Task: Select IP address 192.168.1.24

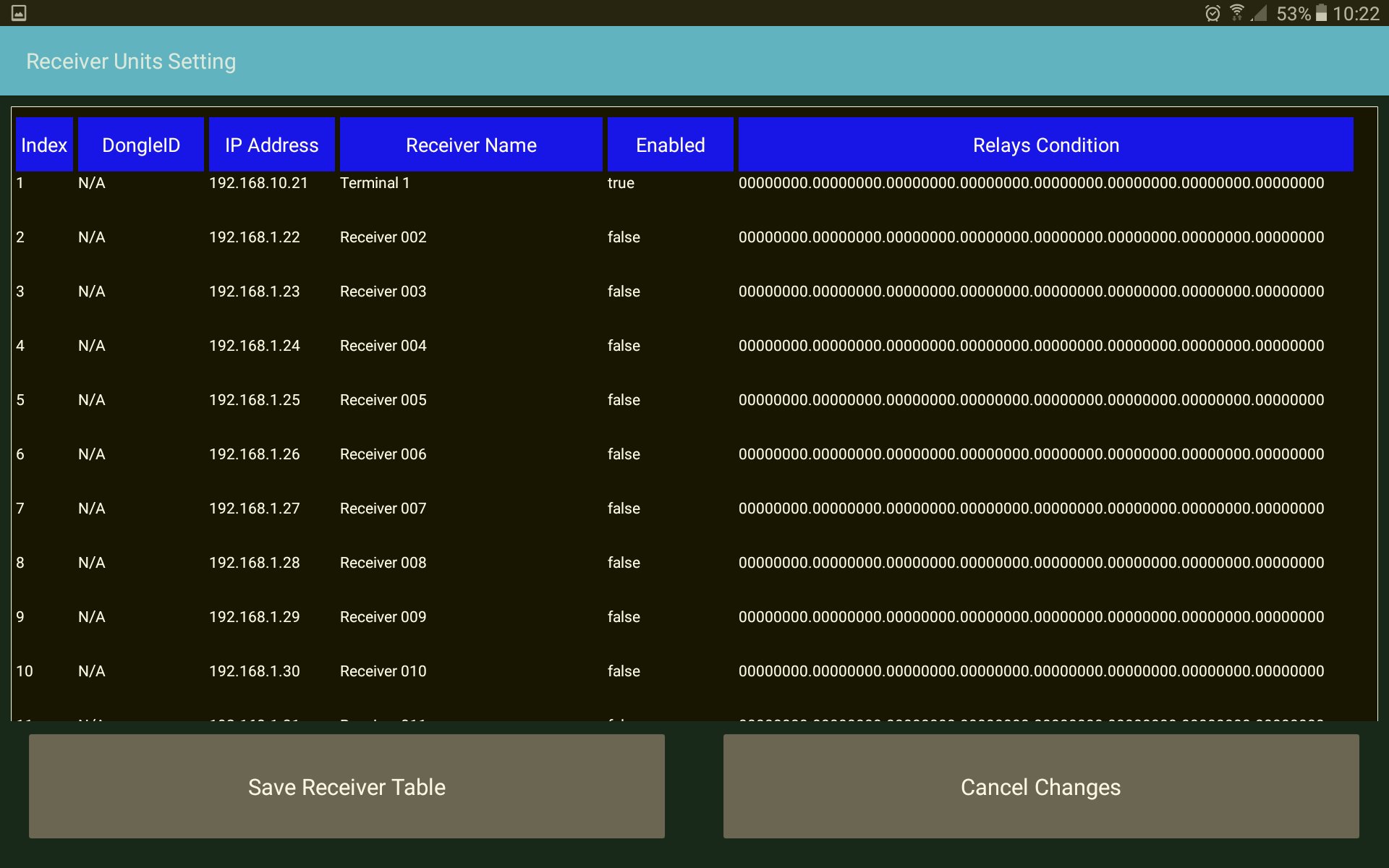Action: point(255,346)
